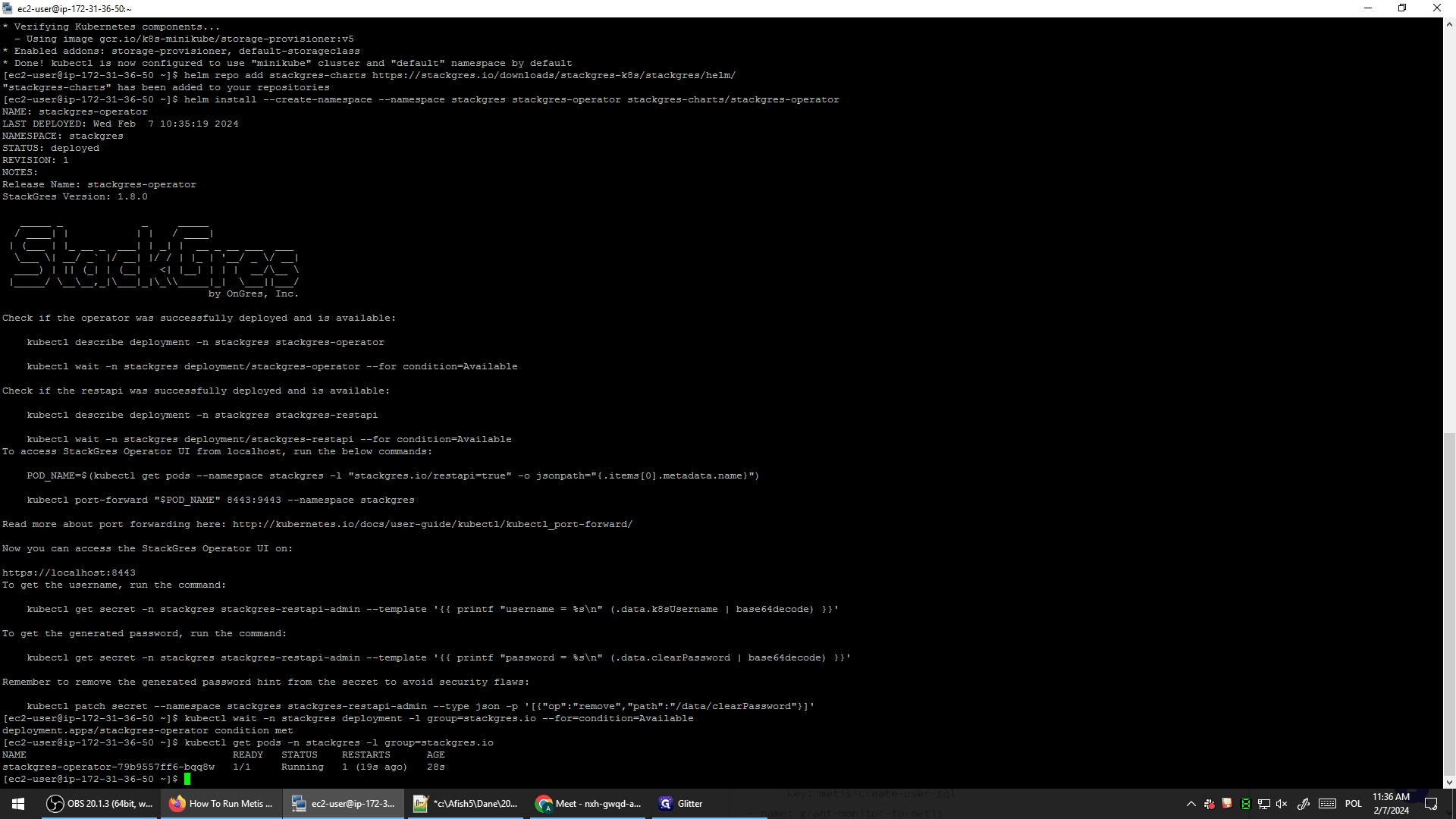The width and height of the screenshot is (1456, 819).
Task: Click the 'REVISION: 1' line
Action: tap(36, 160)
